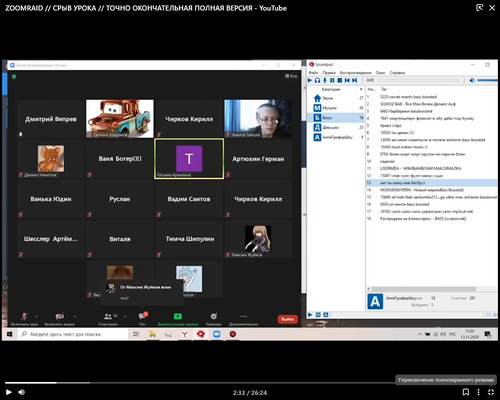Show hidden tray icons chevron
Viewport: 500px width, 400px height.
coord(420,334)
